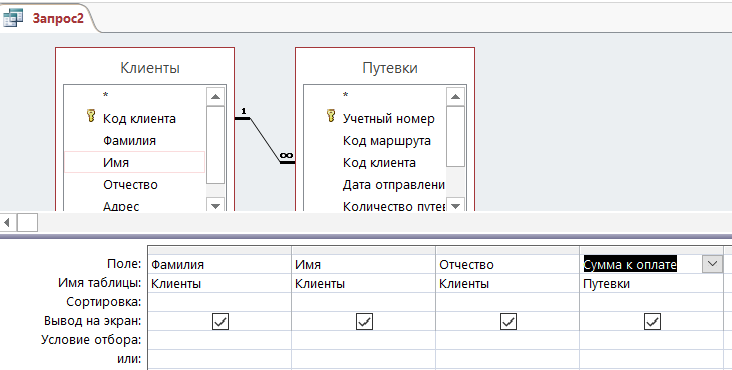This screenshot has height=370, width=732.
Task: Click the 'или' cell under Фамилия
Action: (x=219, y=359)
